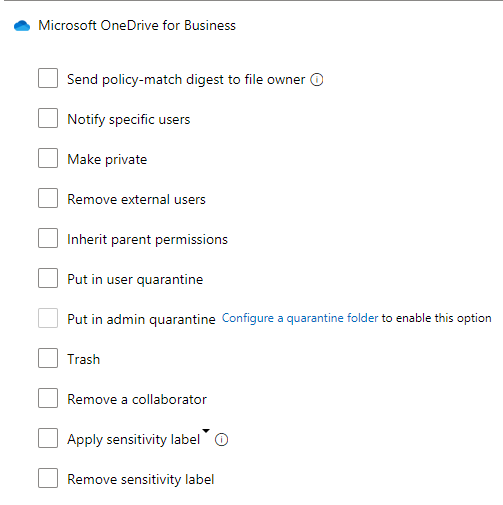The height and width of the screenshot is (505, 503).
Task: Check the Apply sensitivity label box
Action: click(48, 438)
